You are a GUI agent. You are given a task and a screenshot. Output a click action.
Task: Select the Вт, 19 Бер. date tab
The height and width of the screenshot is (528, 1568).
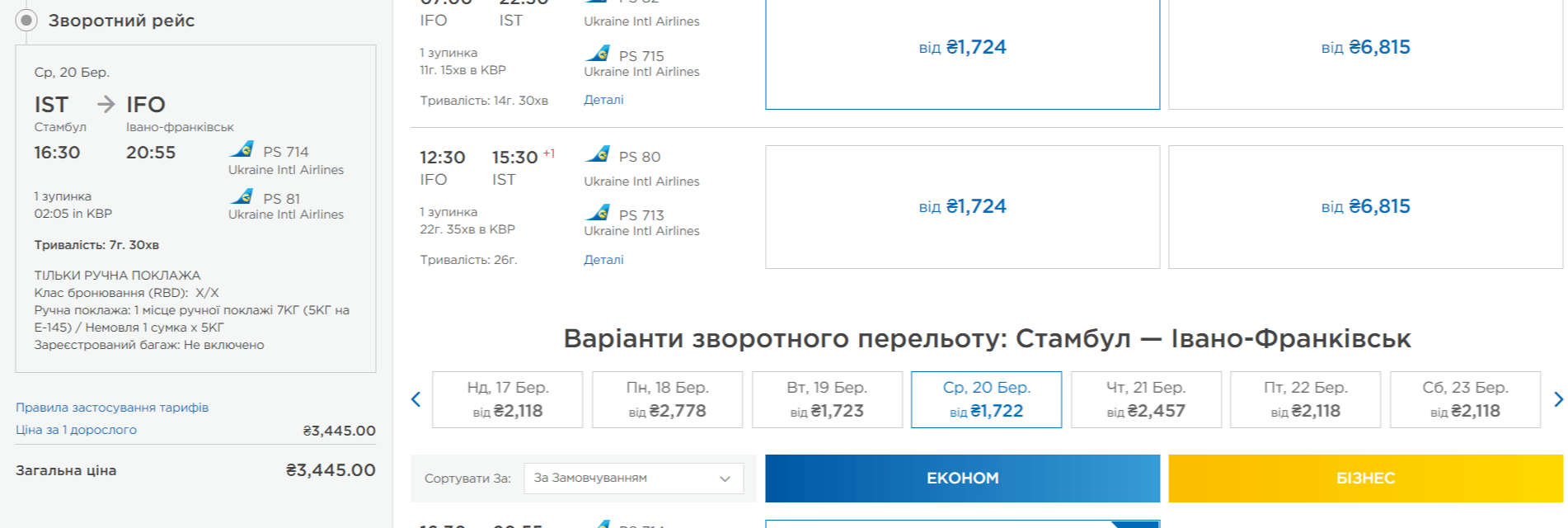(x=827, y=399)
